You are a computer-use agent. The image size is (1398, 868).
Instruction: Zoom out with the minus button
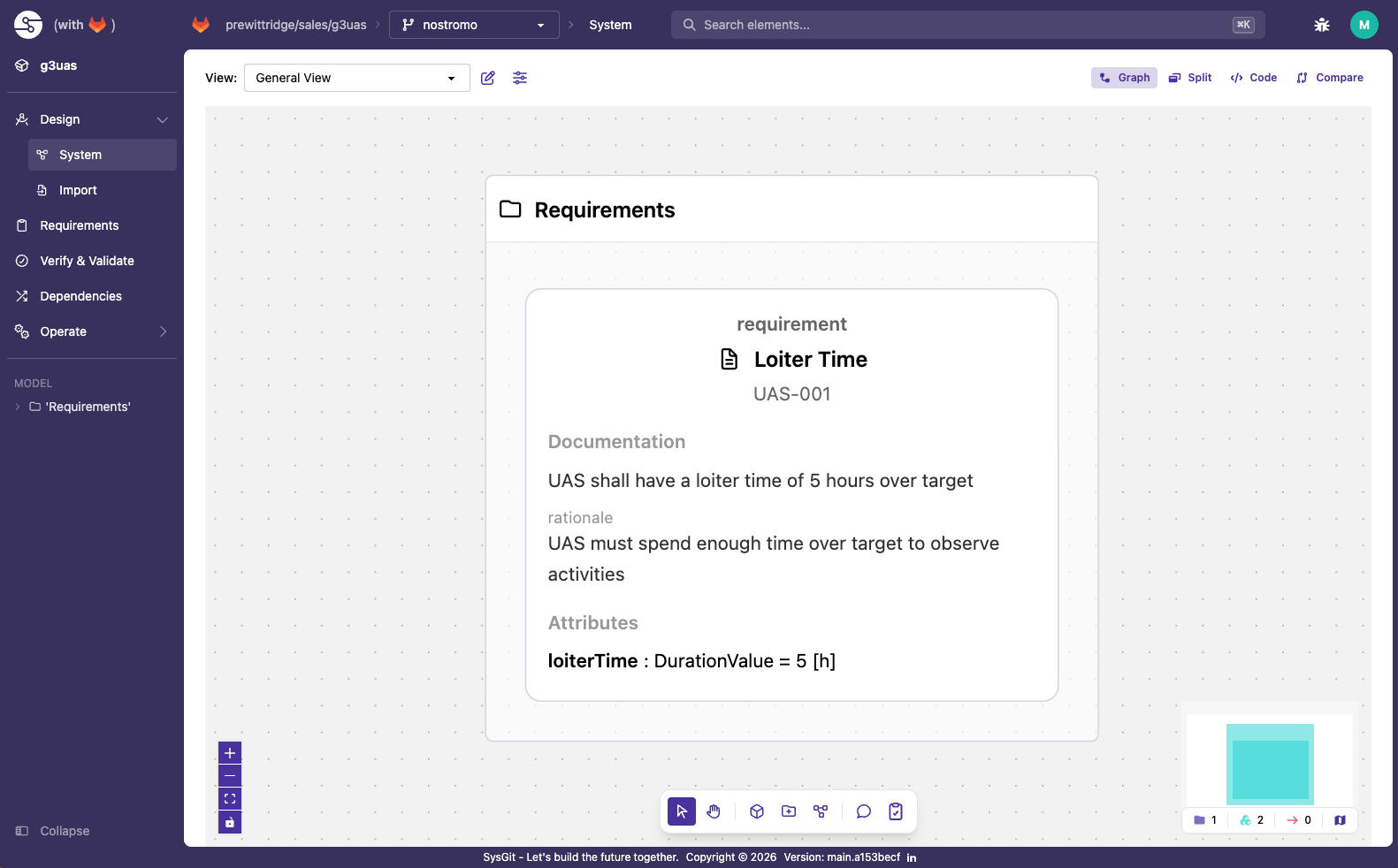230,776
